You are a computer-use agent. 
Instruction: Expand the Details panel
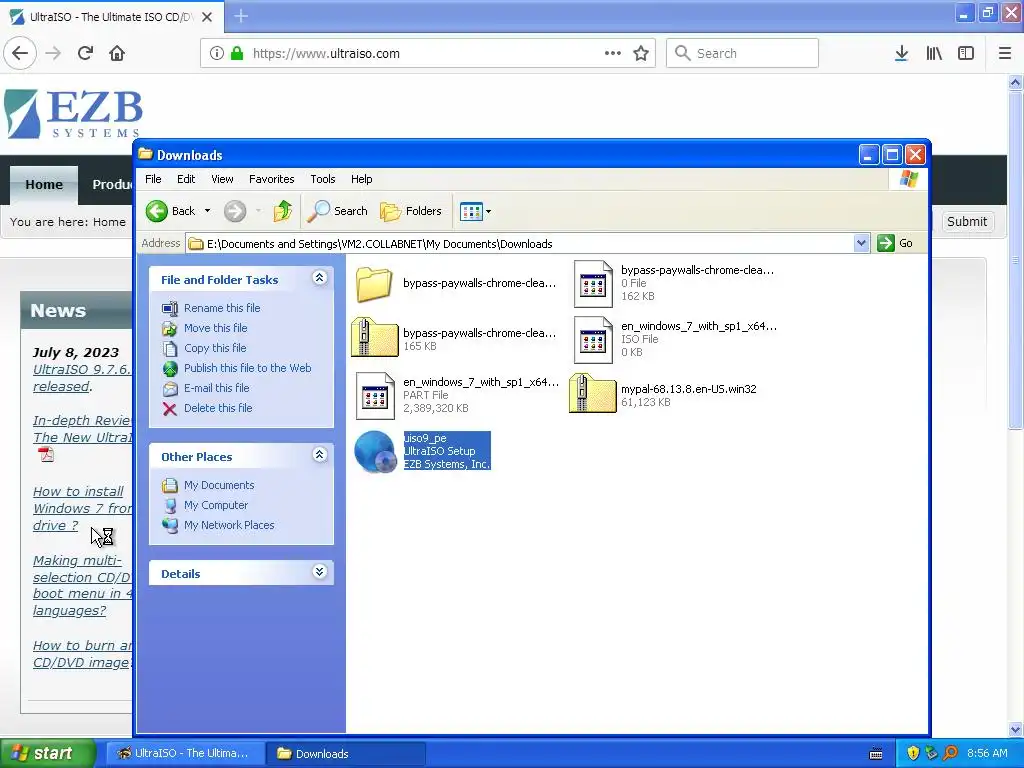319,572
